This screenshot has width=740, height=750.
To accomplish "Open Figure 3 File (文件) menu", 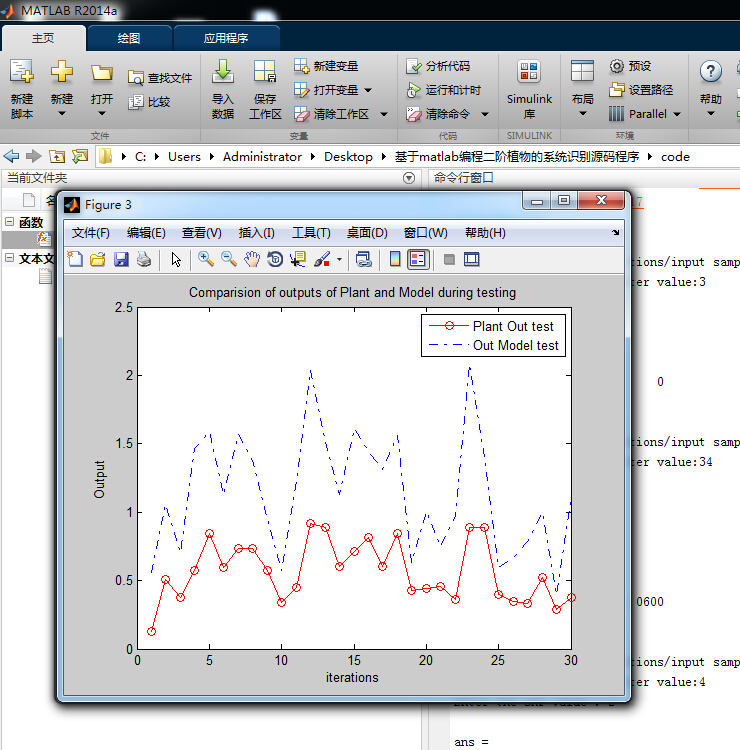I will pyautogui.click(x=90, y=233).
